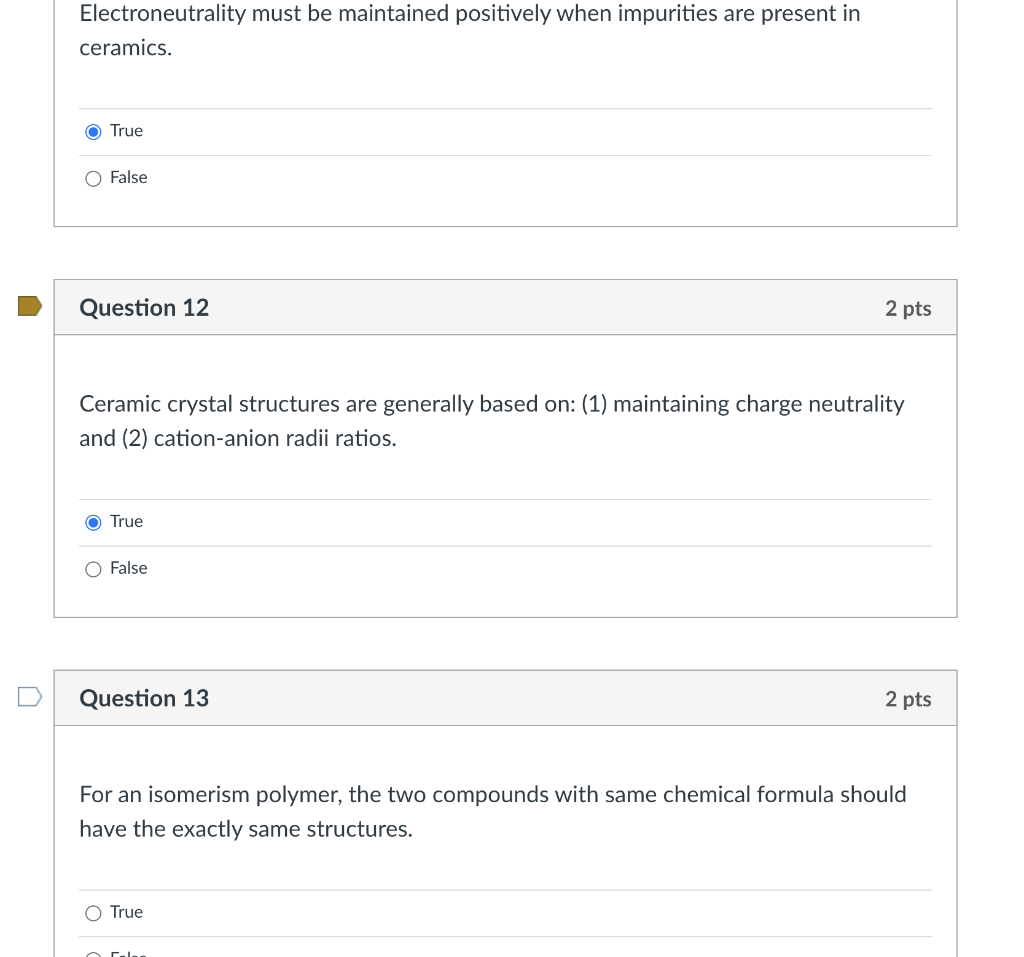Screen dimensions: 1024x957
Task: Click the electroneutrality question body
Action: (470, 30)
